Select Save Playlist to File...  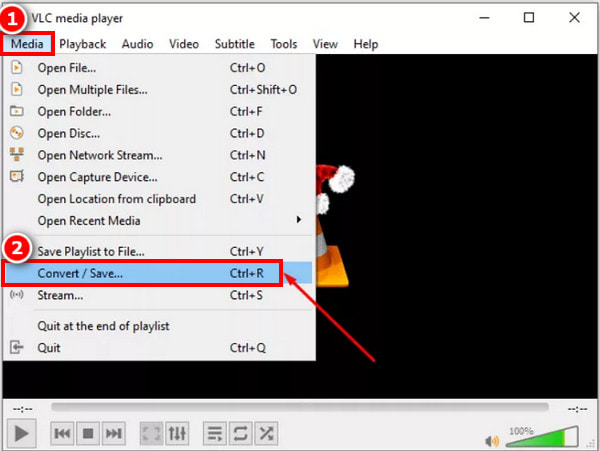[159, 251]
